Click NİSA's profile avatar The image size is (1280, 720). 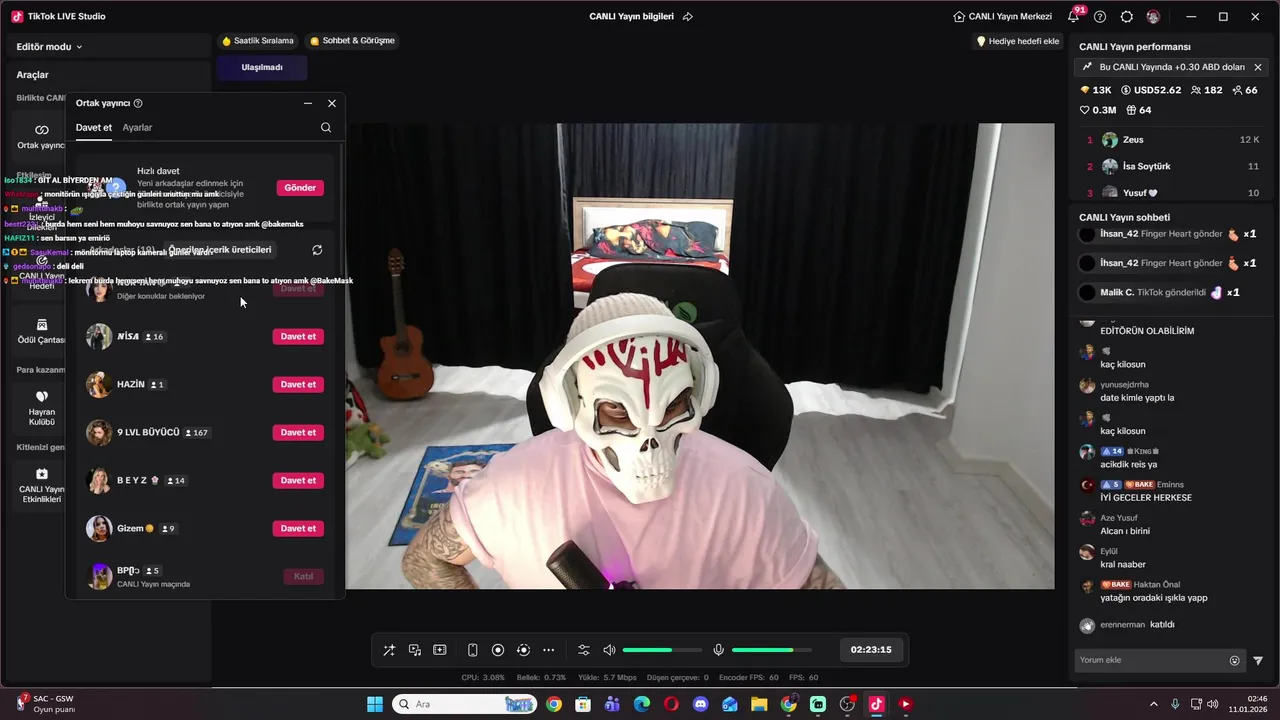point(99,337)
